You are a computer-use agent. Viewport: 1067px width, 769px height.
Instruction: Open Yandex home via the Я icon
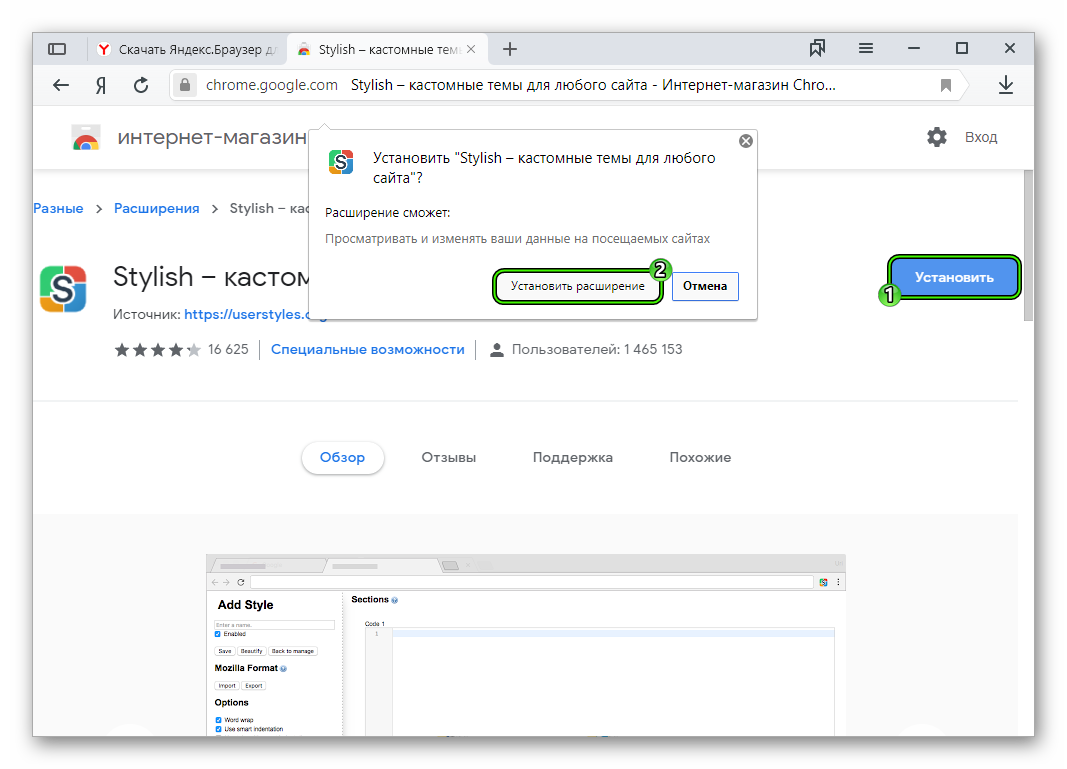point(101,85)
